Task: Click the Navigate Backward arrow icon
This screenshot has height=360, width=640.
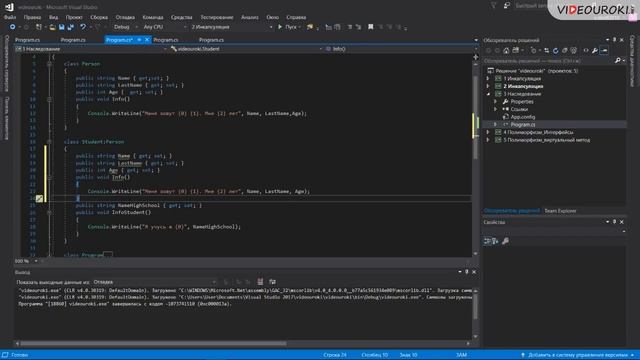Action: (13, 27)
